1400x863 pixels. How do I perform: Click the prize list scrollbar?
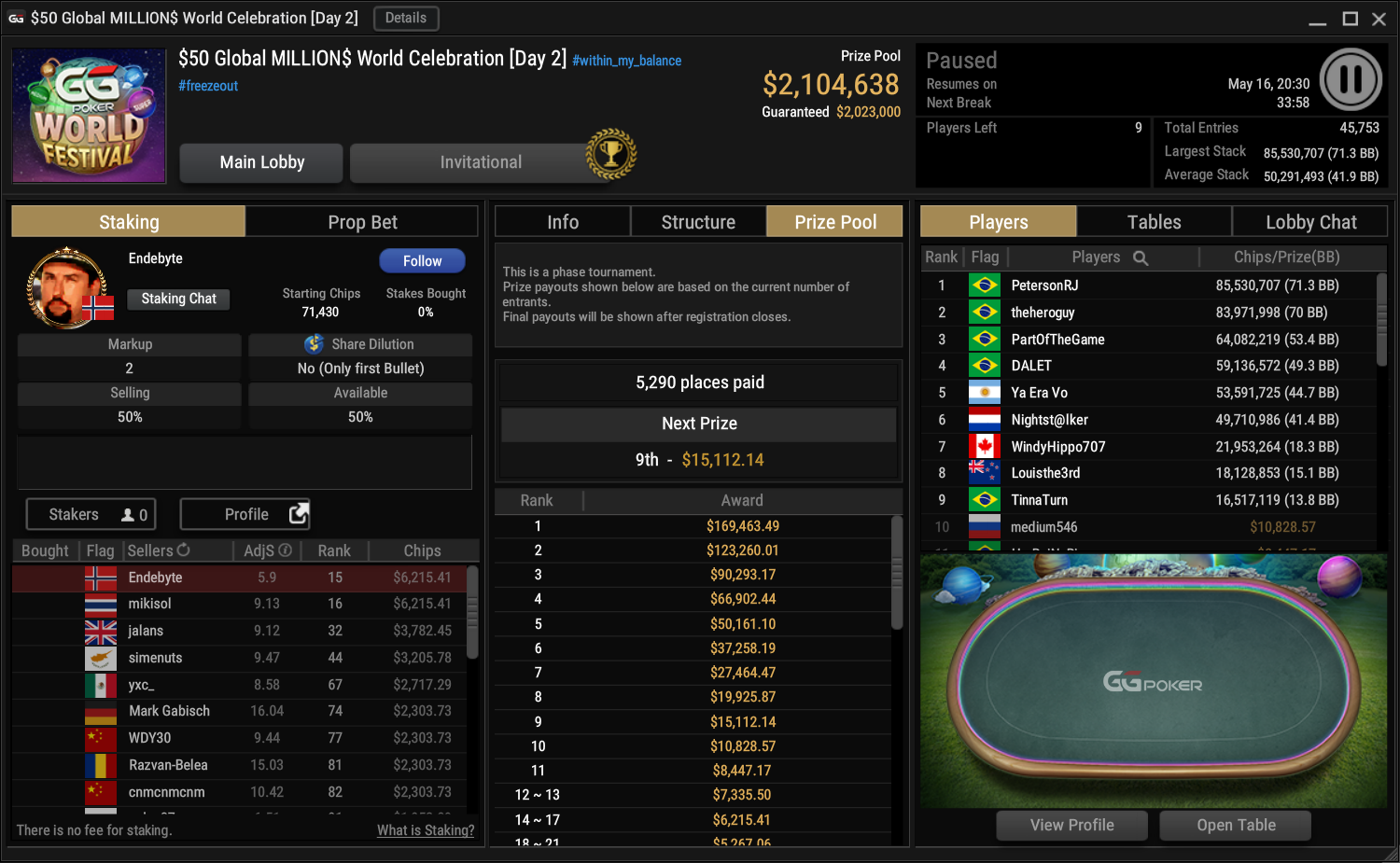coord(897,573)
